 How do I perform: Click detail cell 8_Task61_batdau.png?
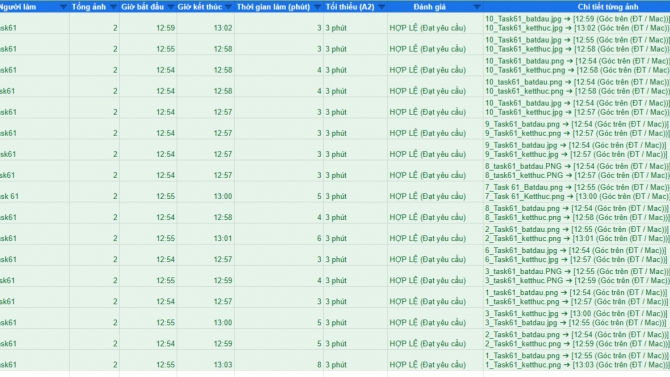[x=577, y=213]
